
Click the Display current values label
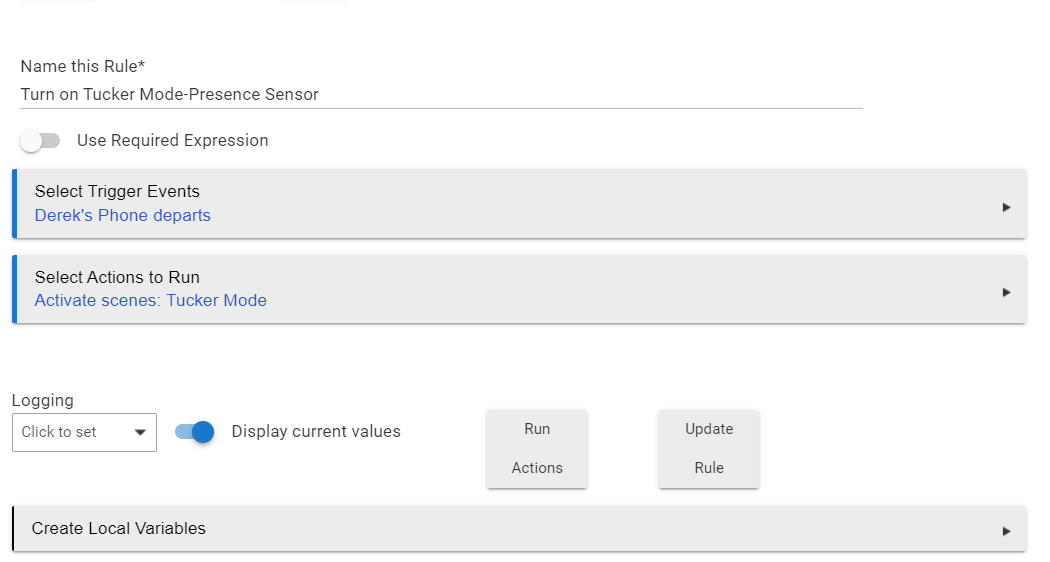coord(316,432)
